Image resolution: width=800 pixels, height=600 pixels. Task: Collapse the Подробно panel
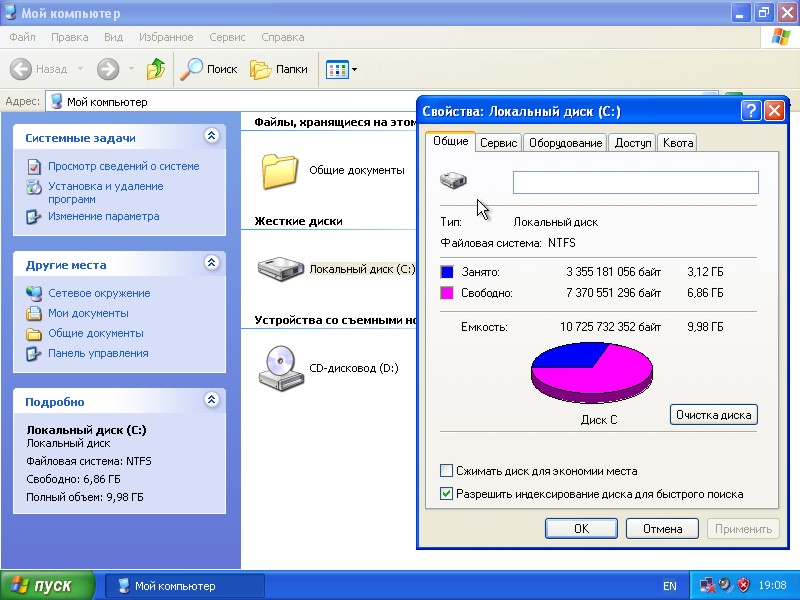(x=212, y=399)
